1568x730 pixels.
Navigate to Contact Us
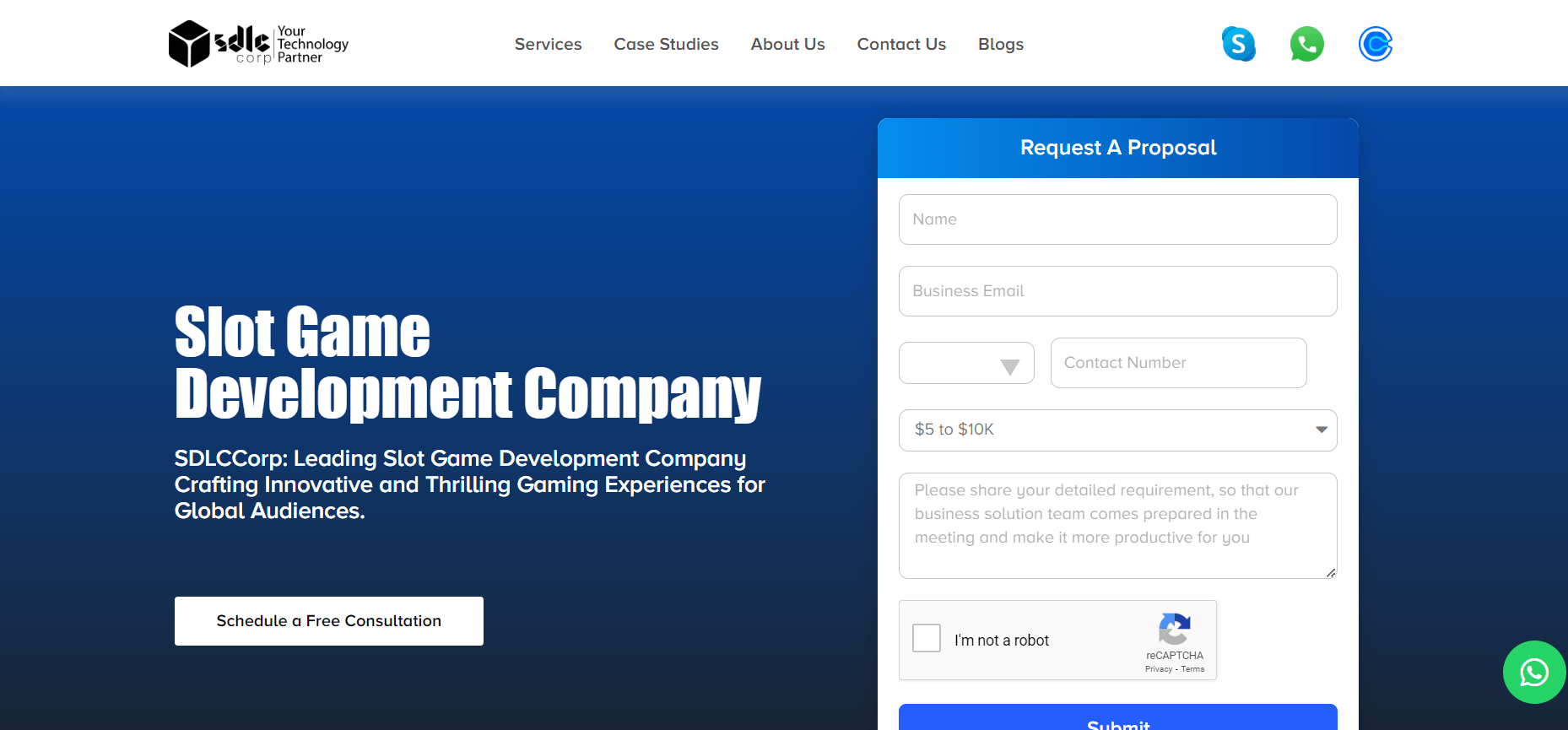pyautogui.click(x=901, y=44)
